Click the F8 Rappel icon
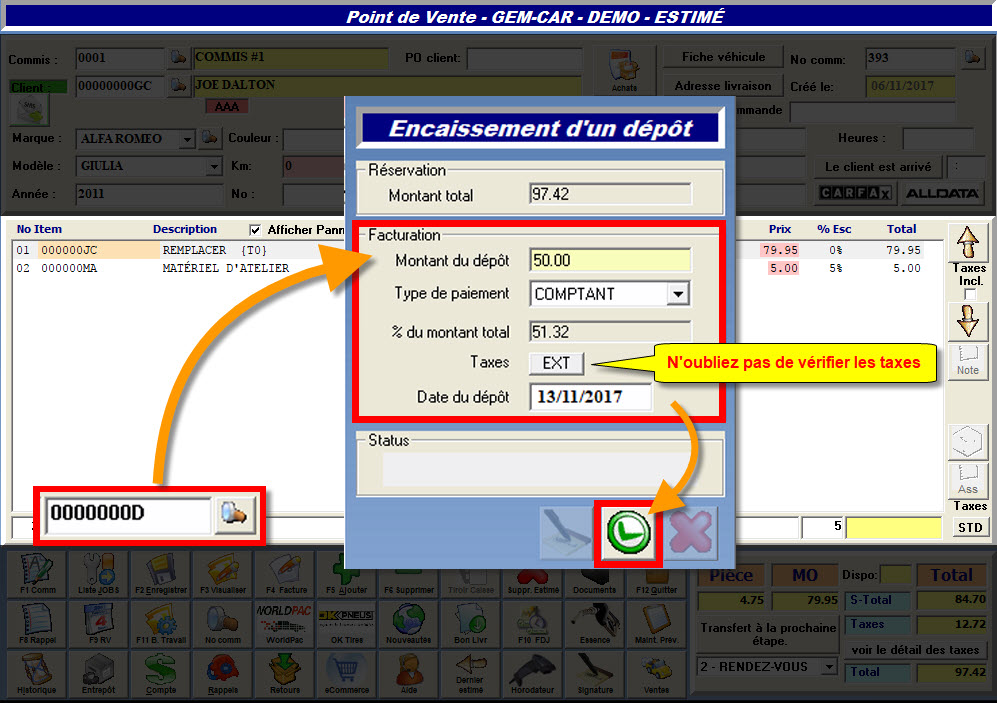This screenshot has height=703, width=997. [x=38, y=624]
